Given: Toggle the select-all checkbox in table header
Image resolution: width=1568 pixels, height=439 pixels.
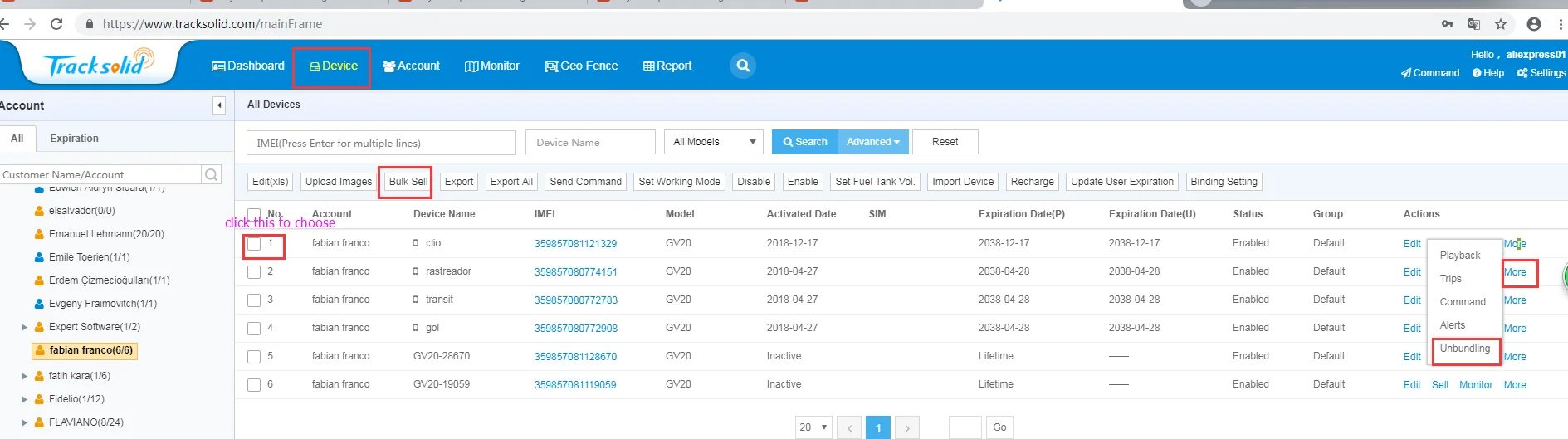Looking at the screenshot, I should (254, 214).
